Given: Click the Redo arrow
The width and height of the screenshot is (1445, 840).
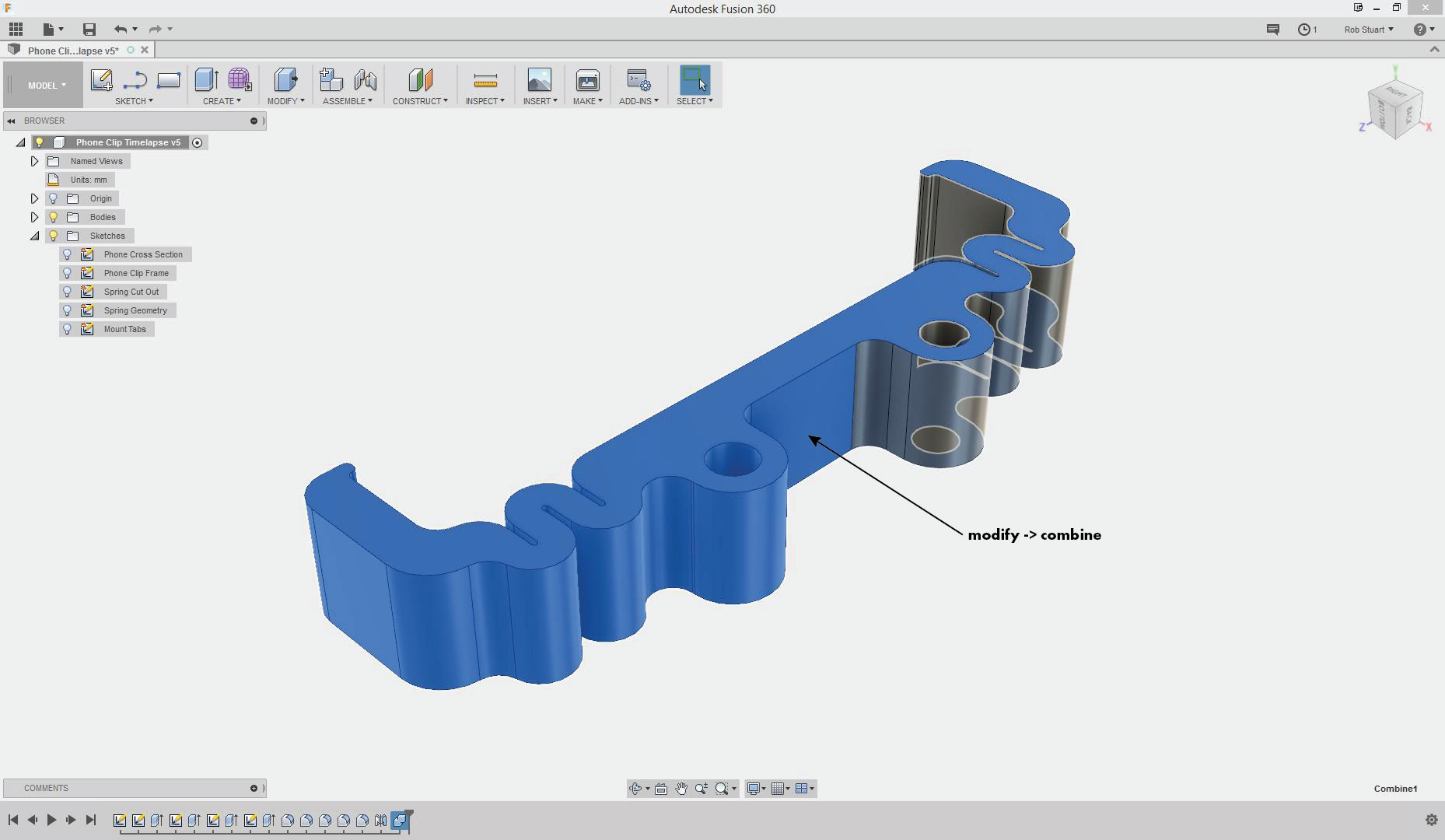Looking at the screenshot, I should click(x=155, y=30).
